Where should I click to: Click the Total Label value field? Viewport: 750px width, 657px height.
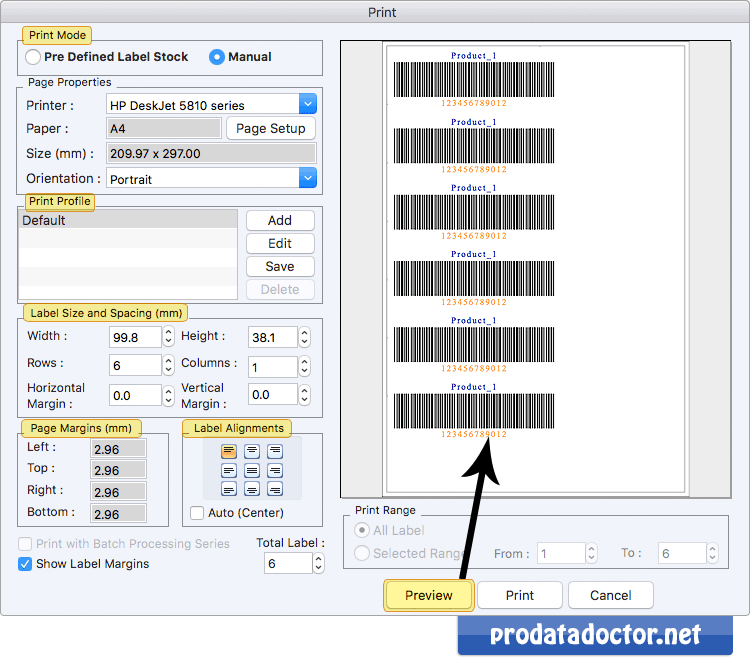[288, 563]
